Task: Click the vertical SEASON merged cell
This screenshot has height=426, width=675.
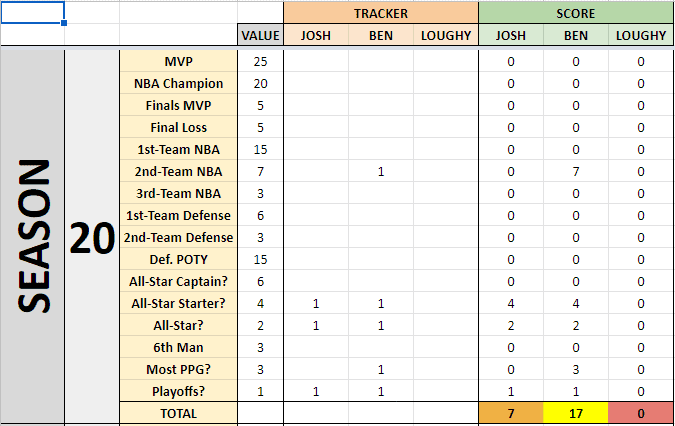Action: click(33, 236)
